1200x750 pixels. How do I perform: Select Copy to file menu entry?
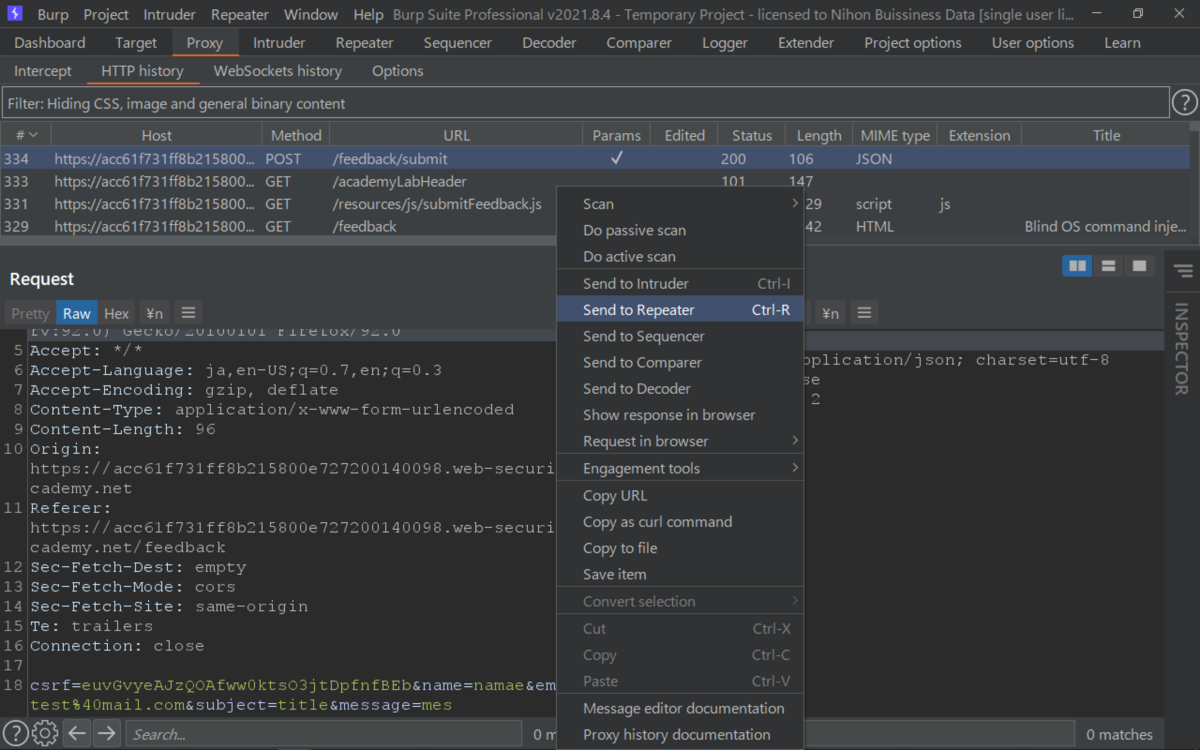coord(680,548)
